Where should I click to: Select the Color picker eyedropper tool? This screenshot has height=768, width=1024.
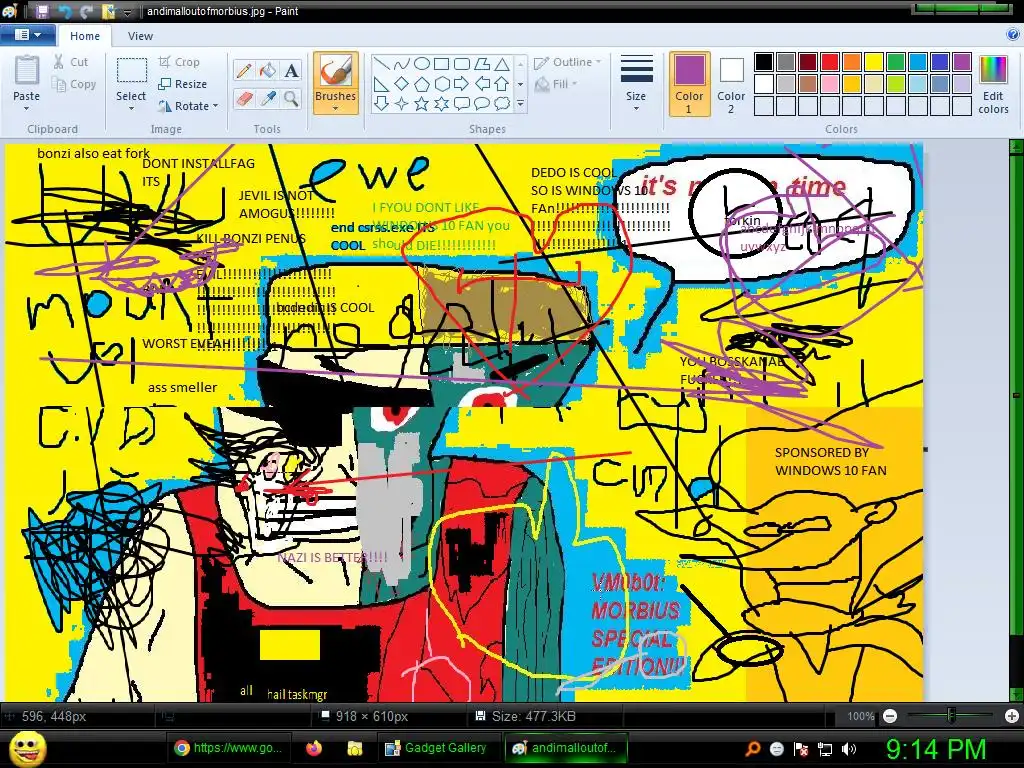pyautogui.click(x=268, y=99)
